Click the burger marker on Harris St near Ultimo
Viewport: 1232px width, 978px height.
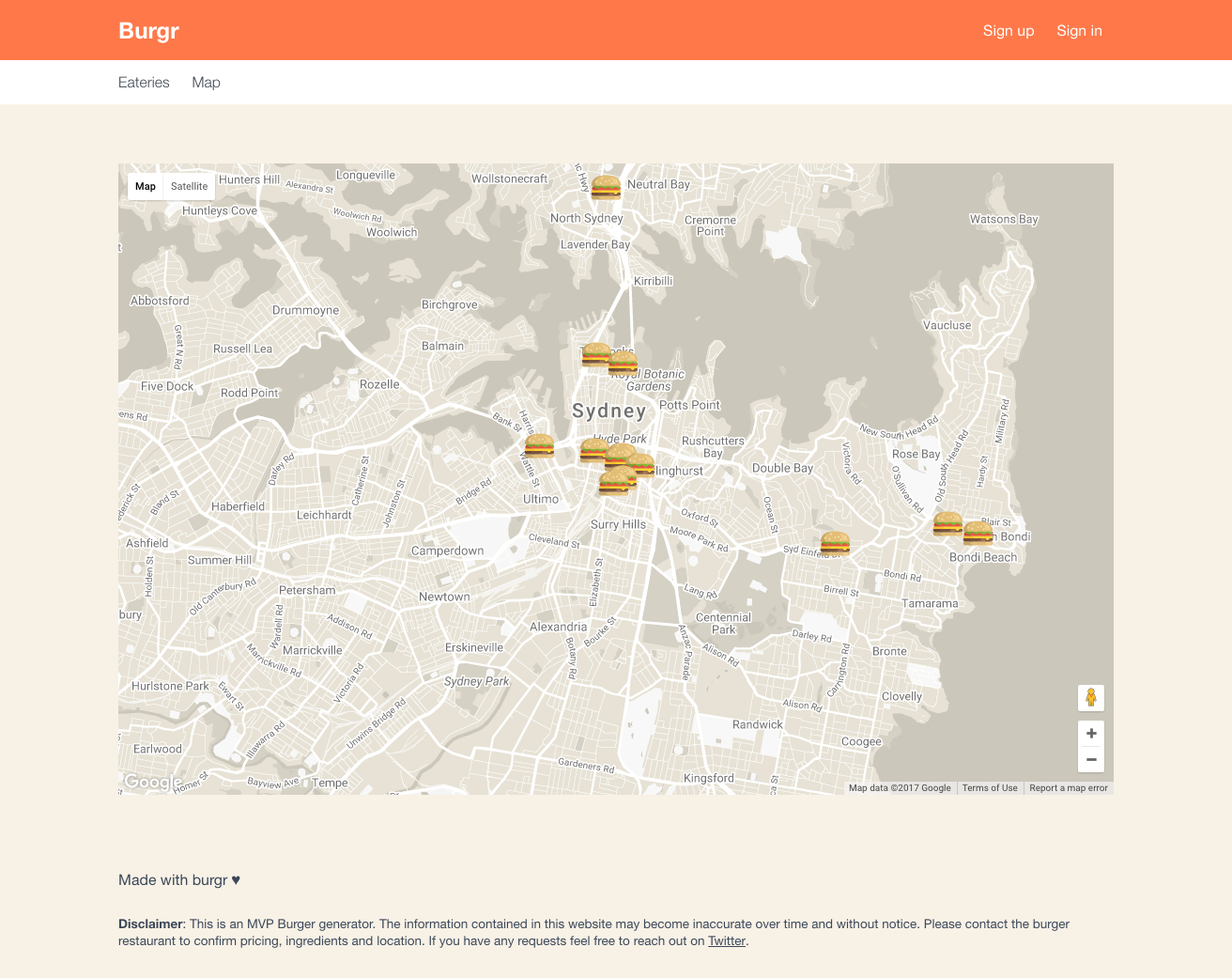[539, 445]
